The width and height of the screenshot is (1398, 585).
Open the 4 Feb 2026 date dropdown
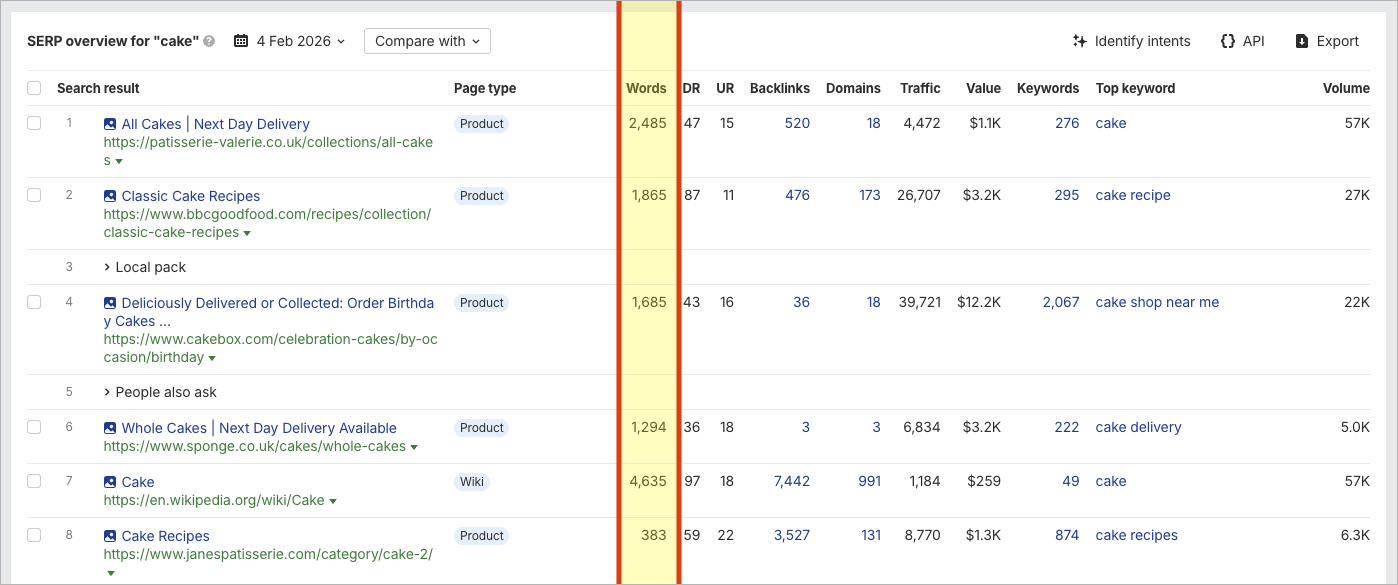(290, 41)
